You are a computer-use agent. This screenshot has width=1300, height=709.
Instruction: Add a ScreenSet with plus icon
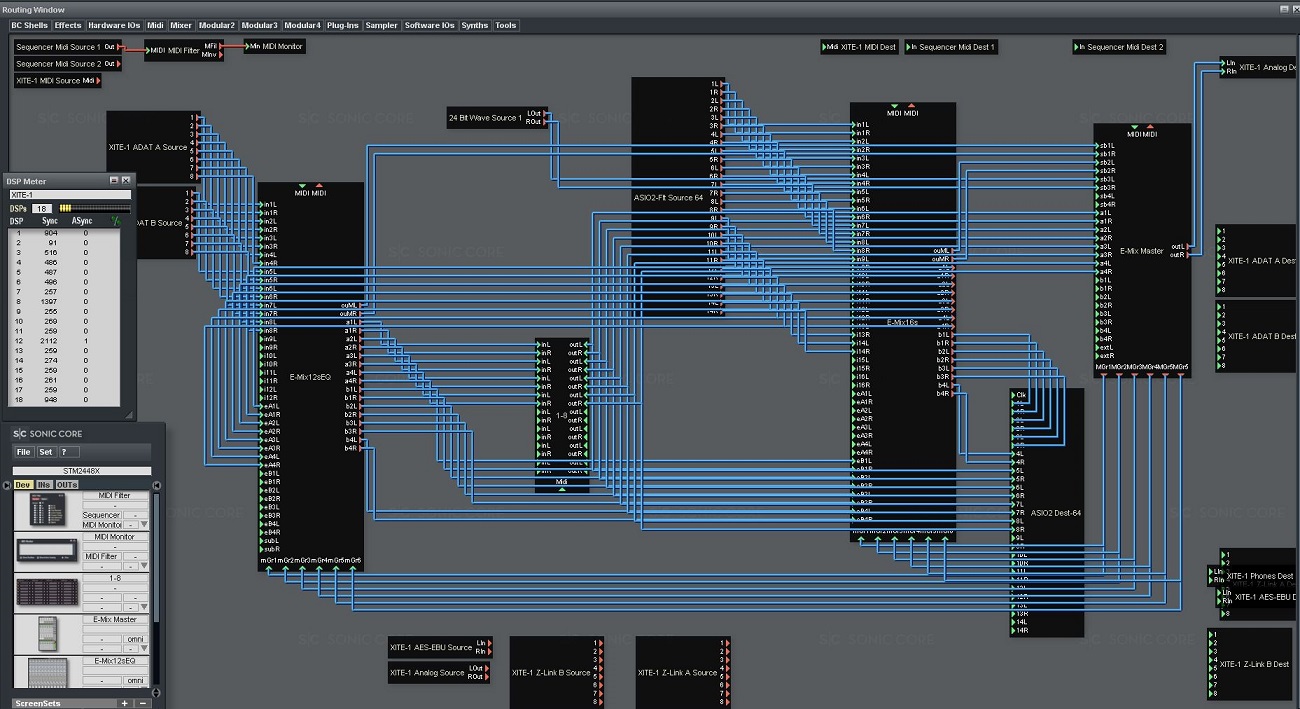pyautogui.click(x=125, y=703)
